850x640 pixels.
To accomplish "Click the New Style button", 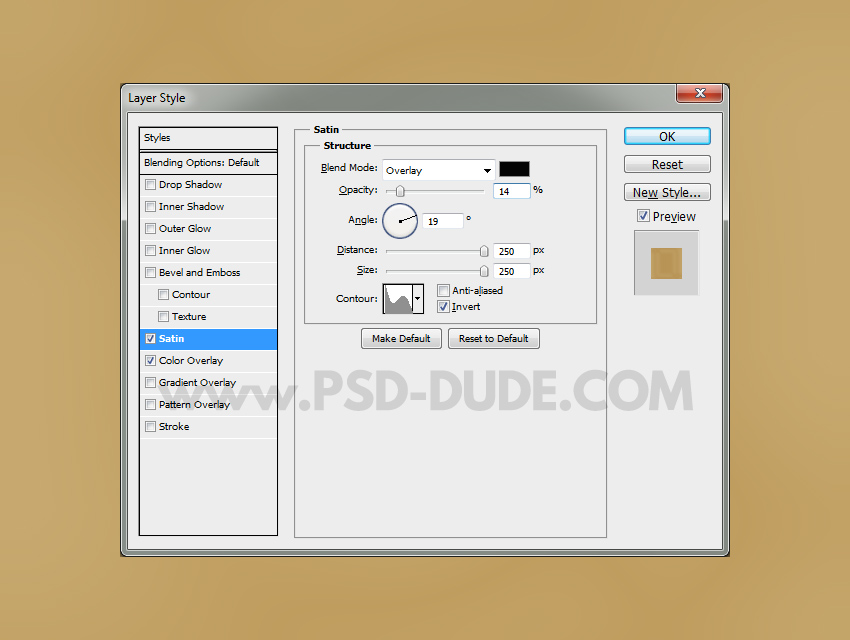I will [x=667, y=192].
